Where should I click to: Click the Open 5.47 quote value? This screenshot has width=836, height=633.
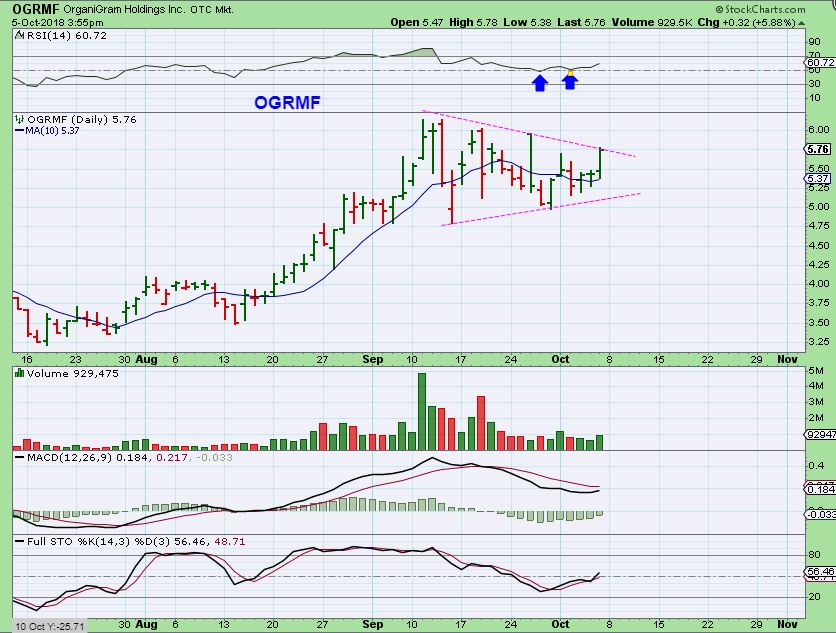[417, 22]
